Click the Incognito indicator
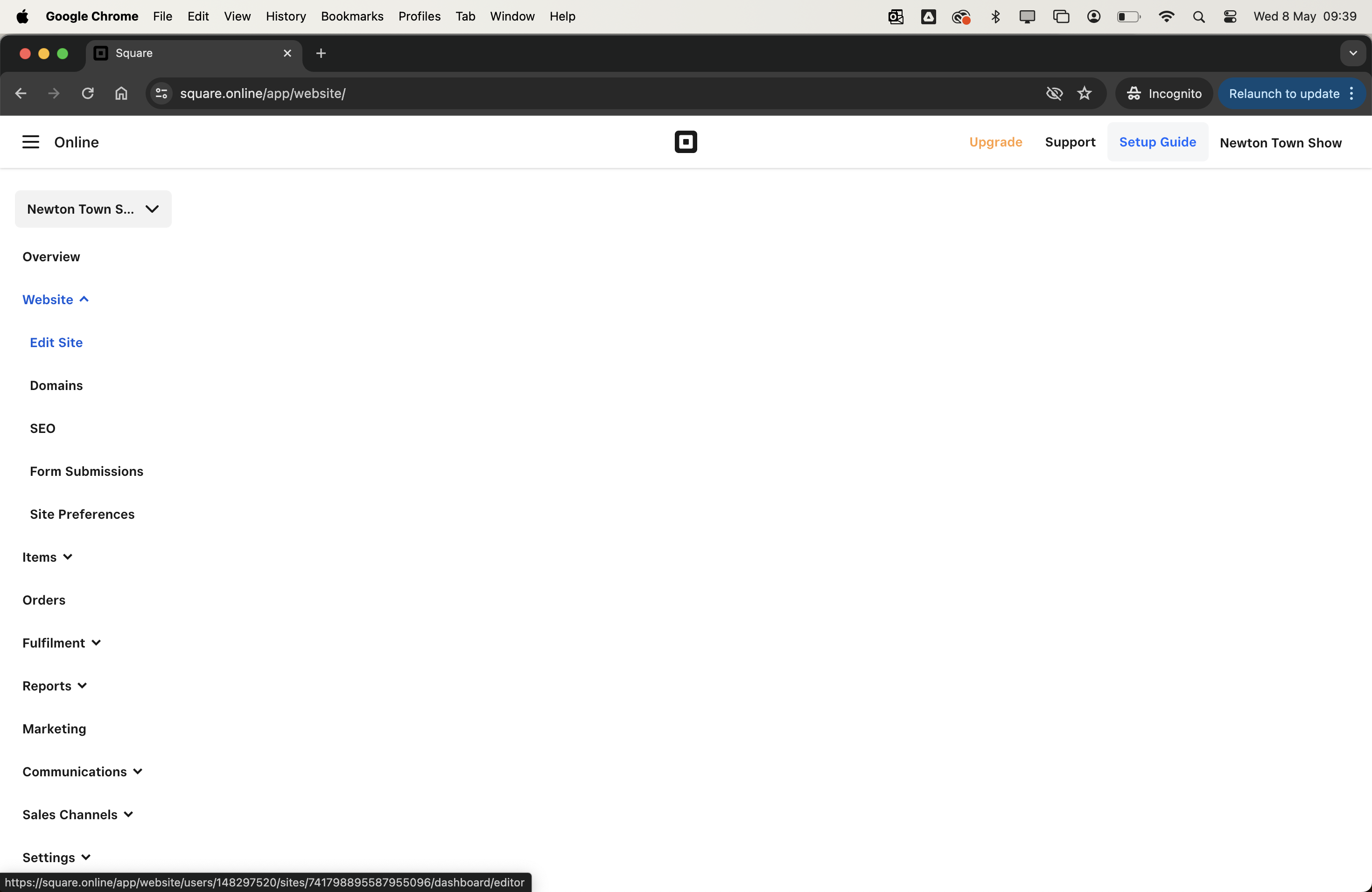 pyautogui.click(x=1164, y=93)
